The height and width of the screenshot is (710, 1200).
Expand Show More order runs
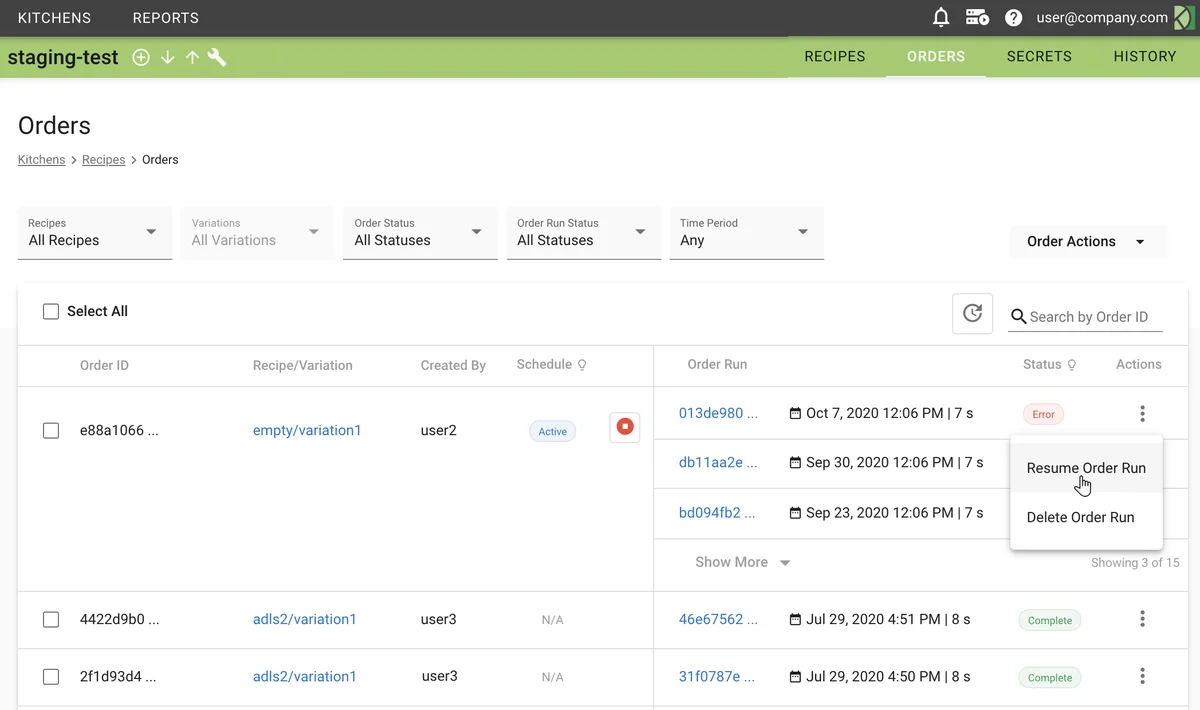coord(742,563)
